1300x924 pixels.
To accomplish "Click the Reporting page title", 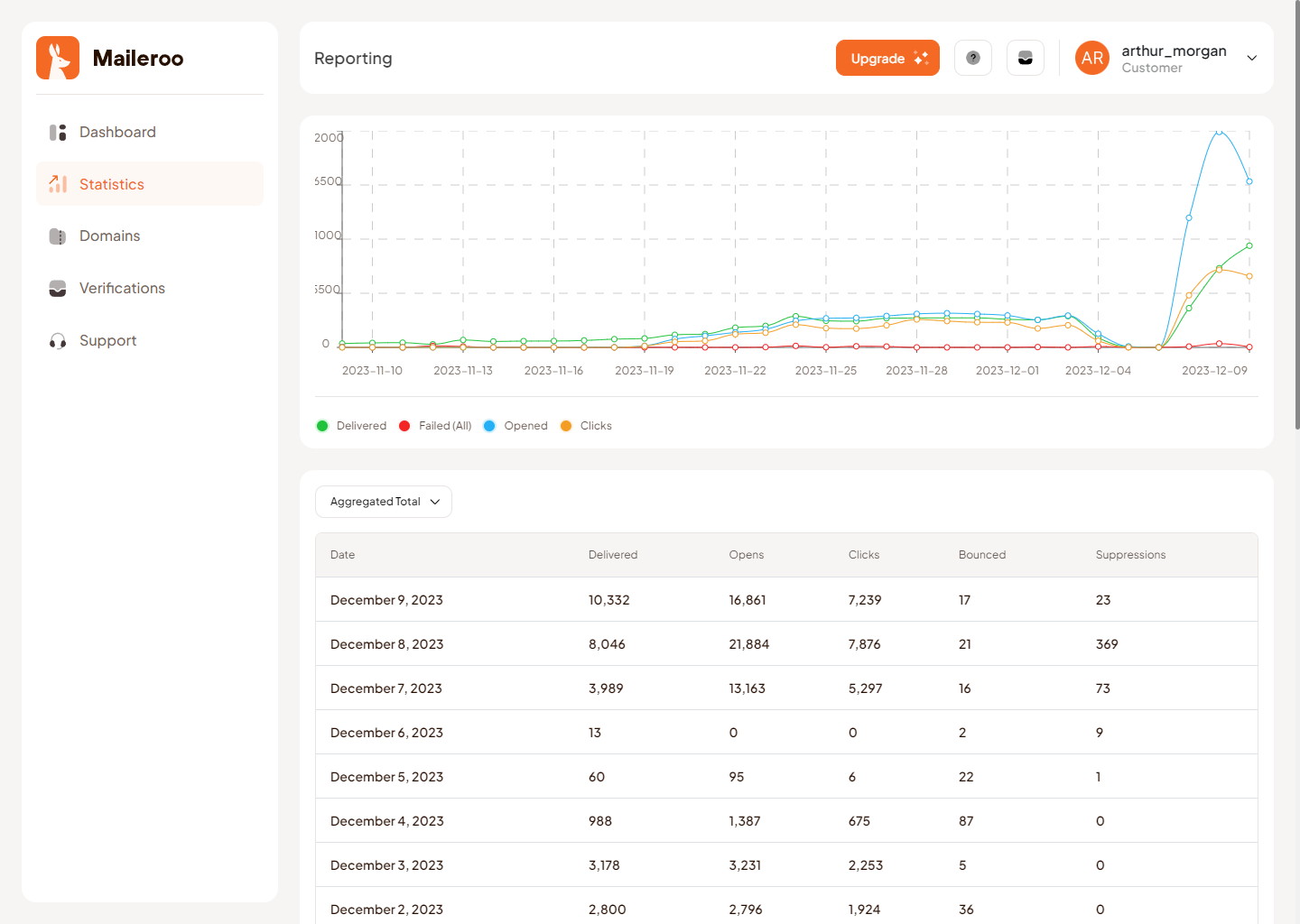I will coord(353,58).
